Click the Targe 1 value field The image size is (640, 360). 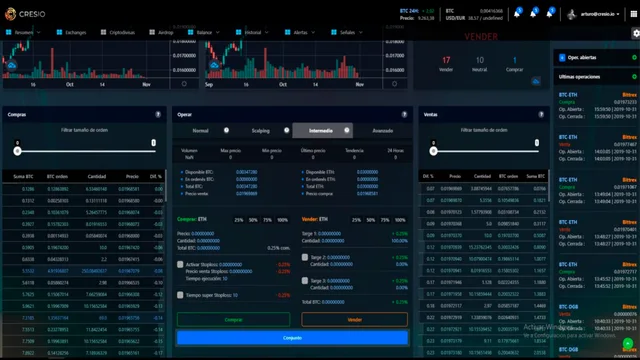tap(329, 233)
